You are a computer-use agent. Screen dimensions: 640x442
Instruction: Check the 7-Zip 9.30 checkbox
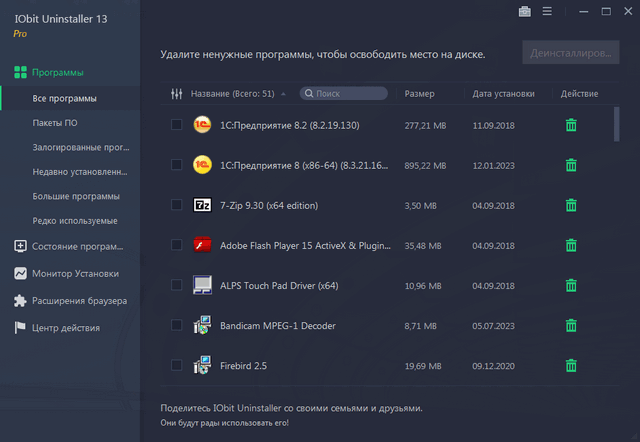[177, 205]
